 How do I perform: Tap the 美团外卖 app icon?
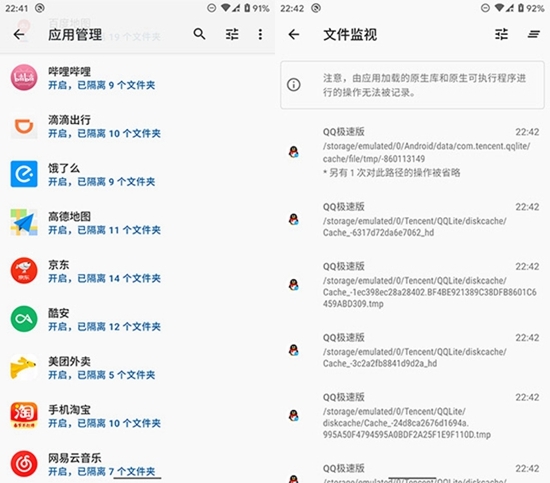click(24, 367)
